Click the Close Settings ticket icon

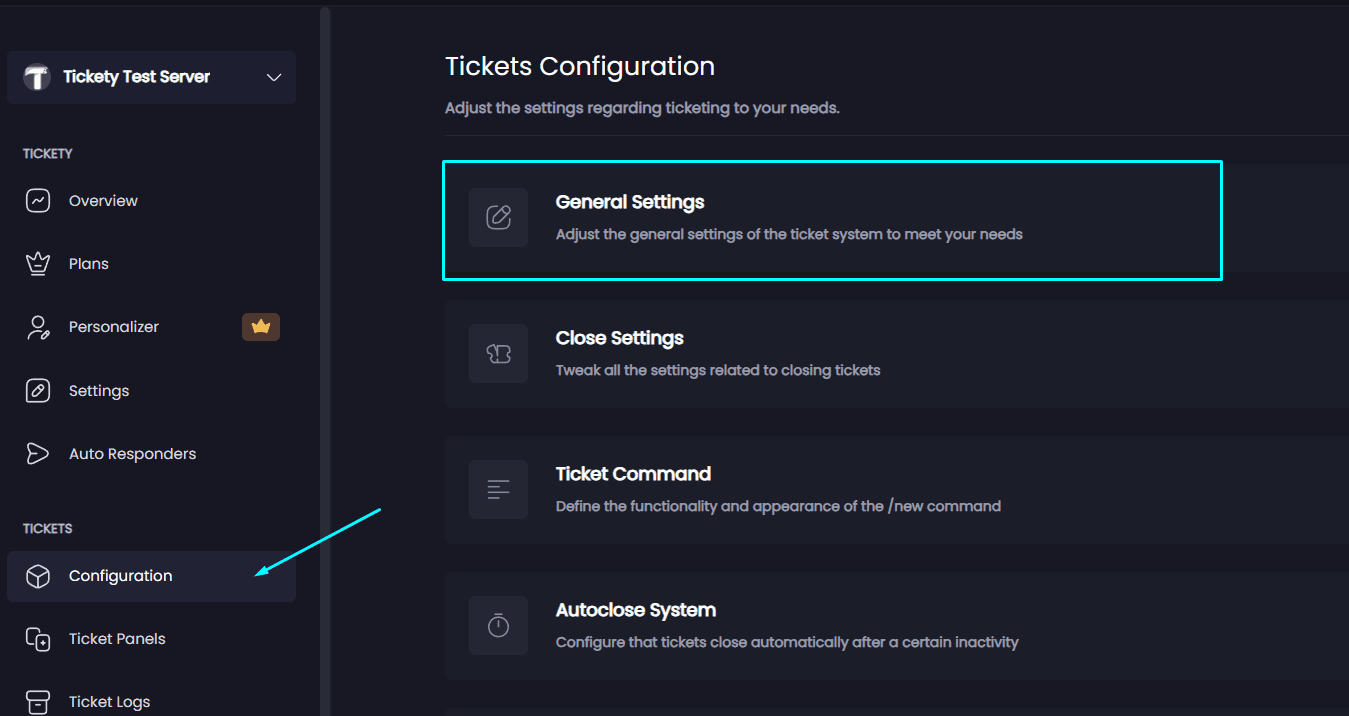point(498,353)
